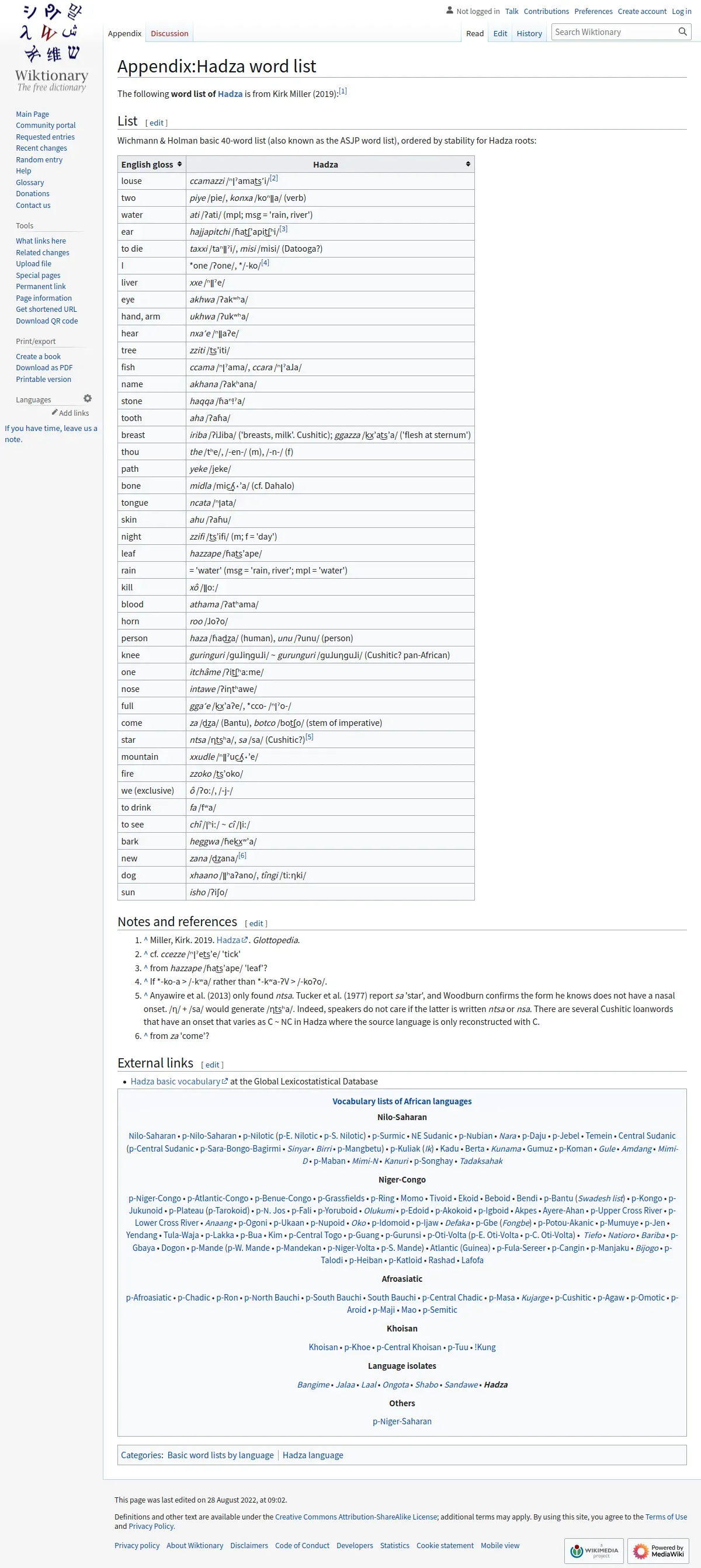Click the search magnifier icon

coord(682,32)
